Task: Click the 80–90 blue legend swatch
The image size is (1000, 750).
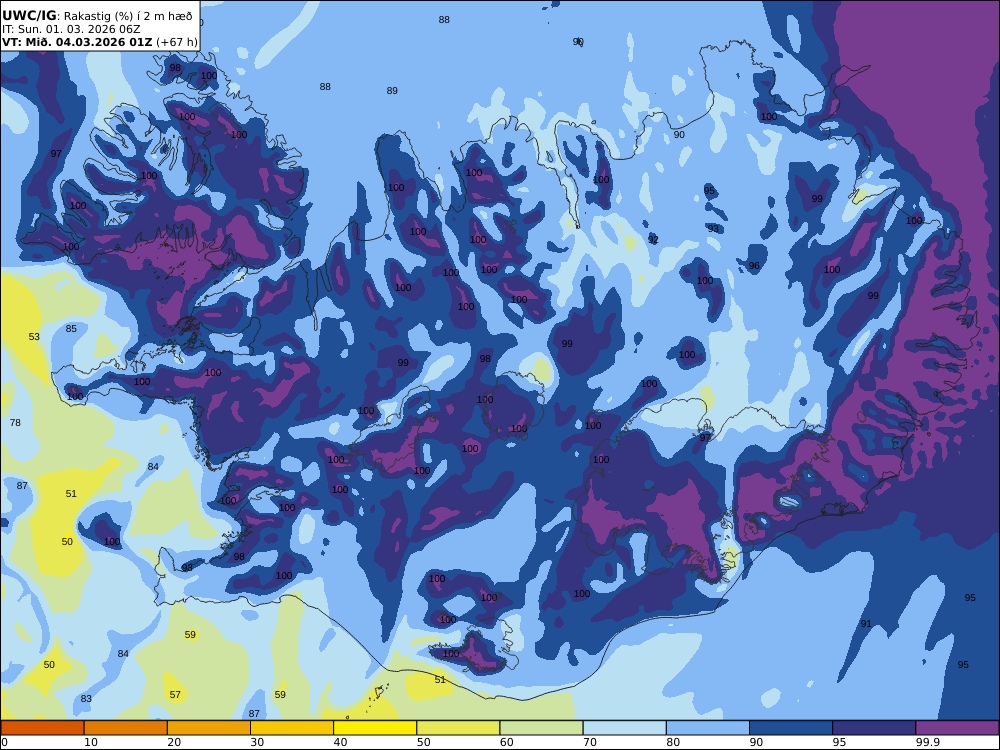Action: [x=708, y=728]
